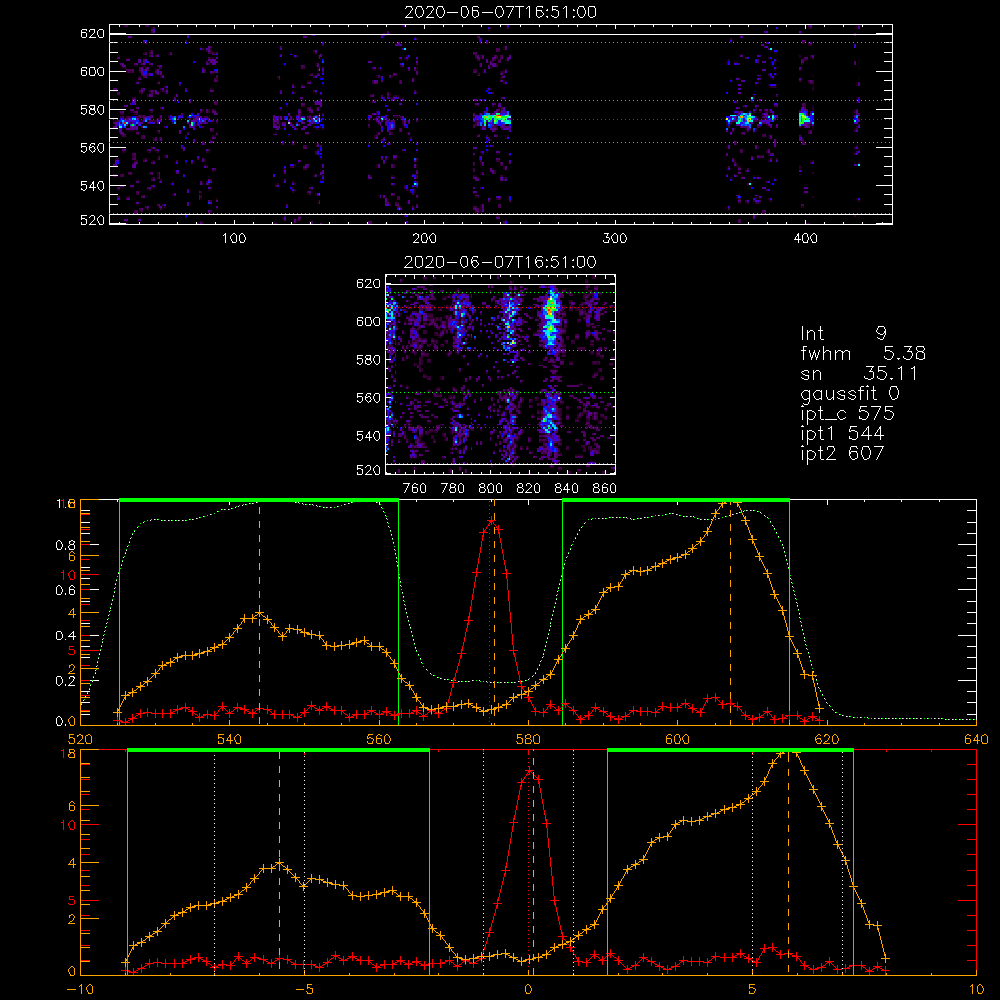Click x-axis label 100 on top image

[233, 239]
